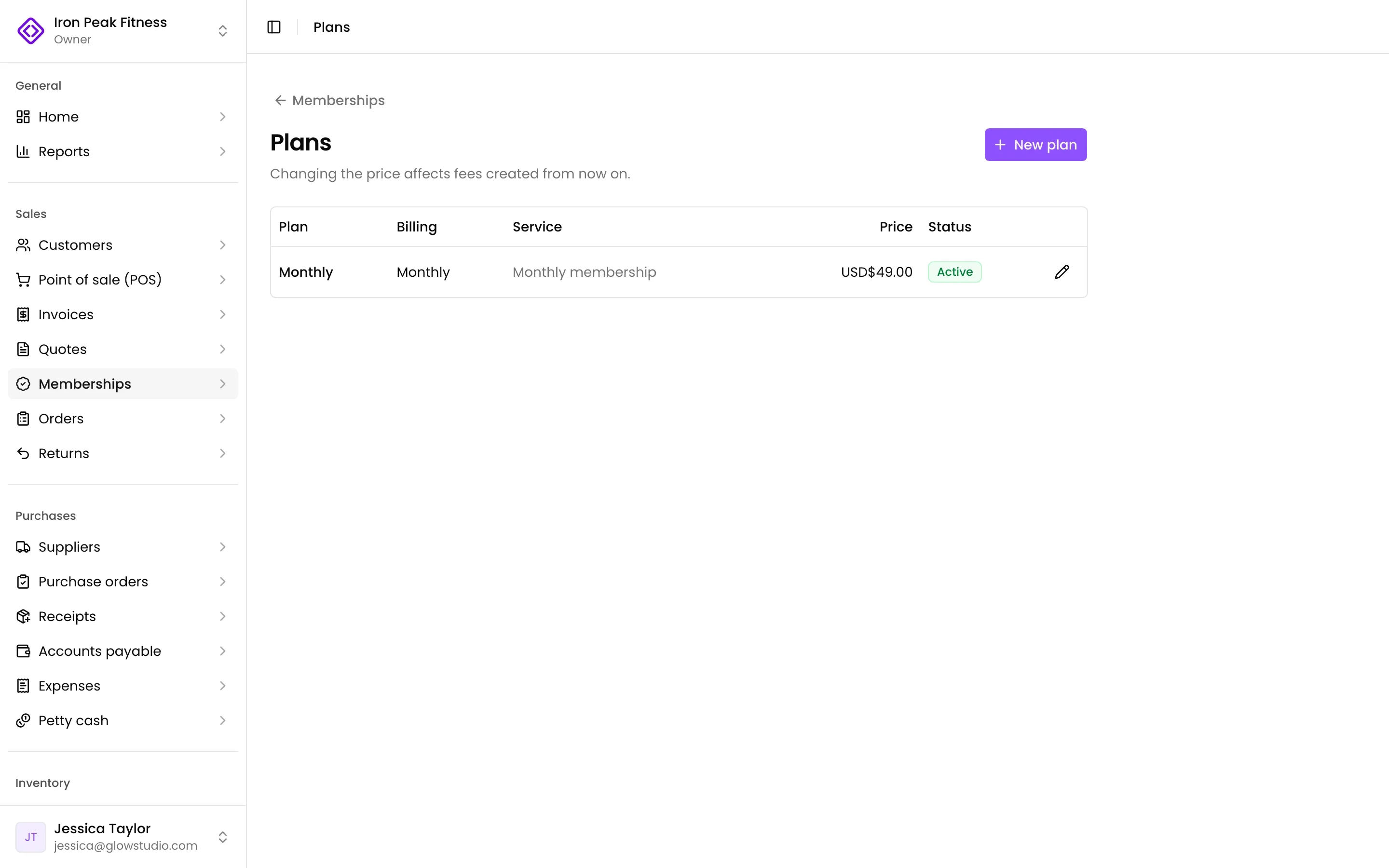Create a New plan
Viewport: 1389px width, 868px height.
coord(1035,145)
